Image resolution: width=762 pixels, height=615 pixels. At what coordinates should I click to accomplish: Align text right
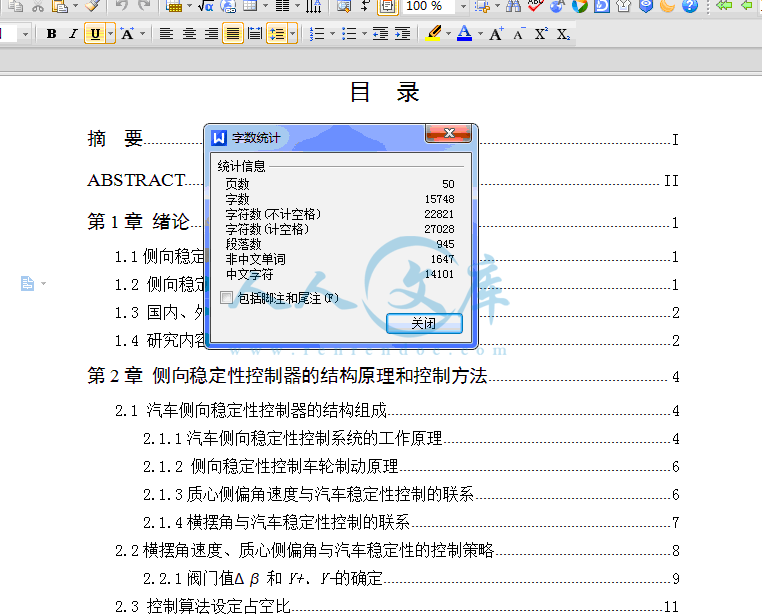(x=210, y=34)
